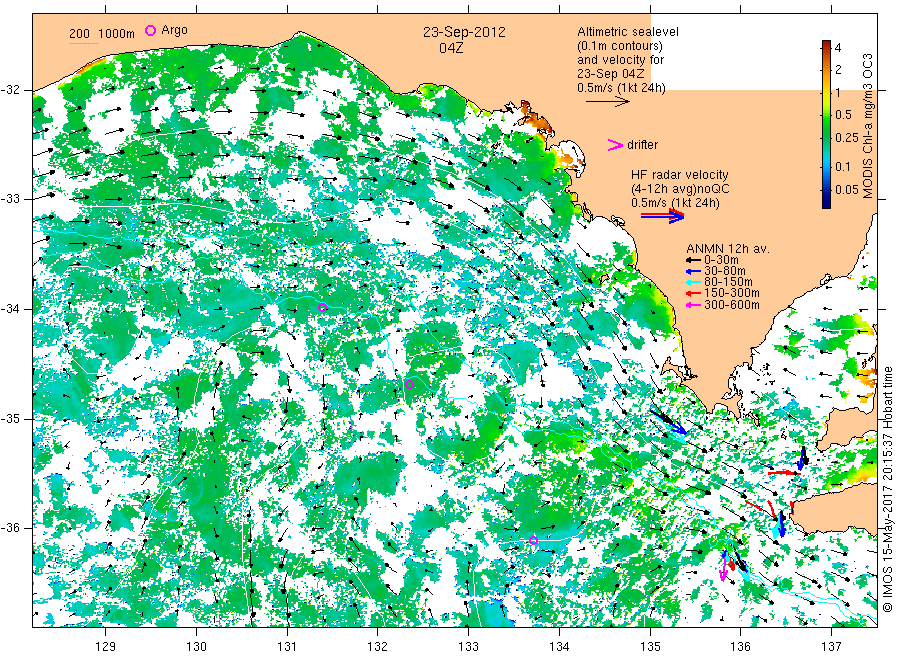The height and width of the screenshot is (660, 900).
Task: Click the '300-600m' depth label
Action: click(732, 305)
